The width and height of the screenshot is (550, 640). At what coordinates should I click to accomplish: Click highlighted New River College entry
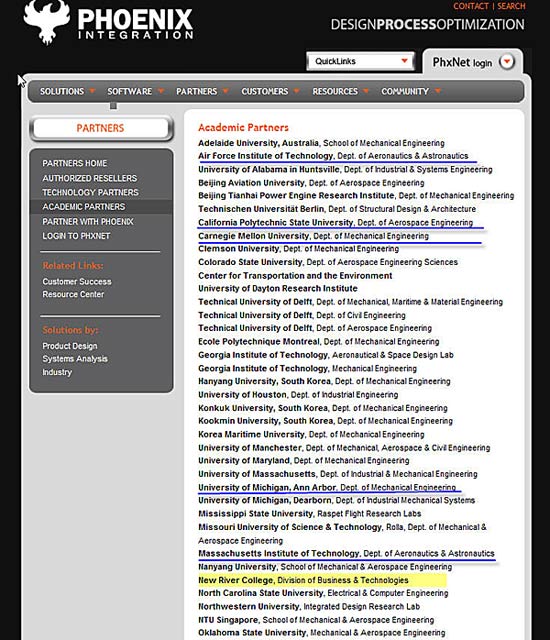(322, 580)
